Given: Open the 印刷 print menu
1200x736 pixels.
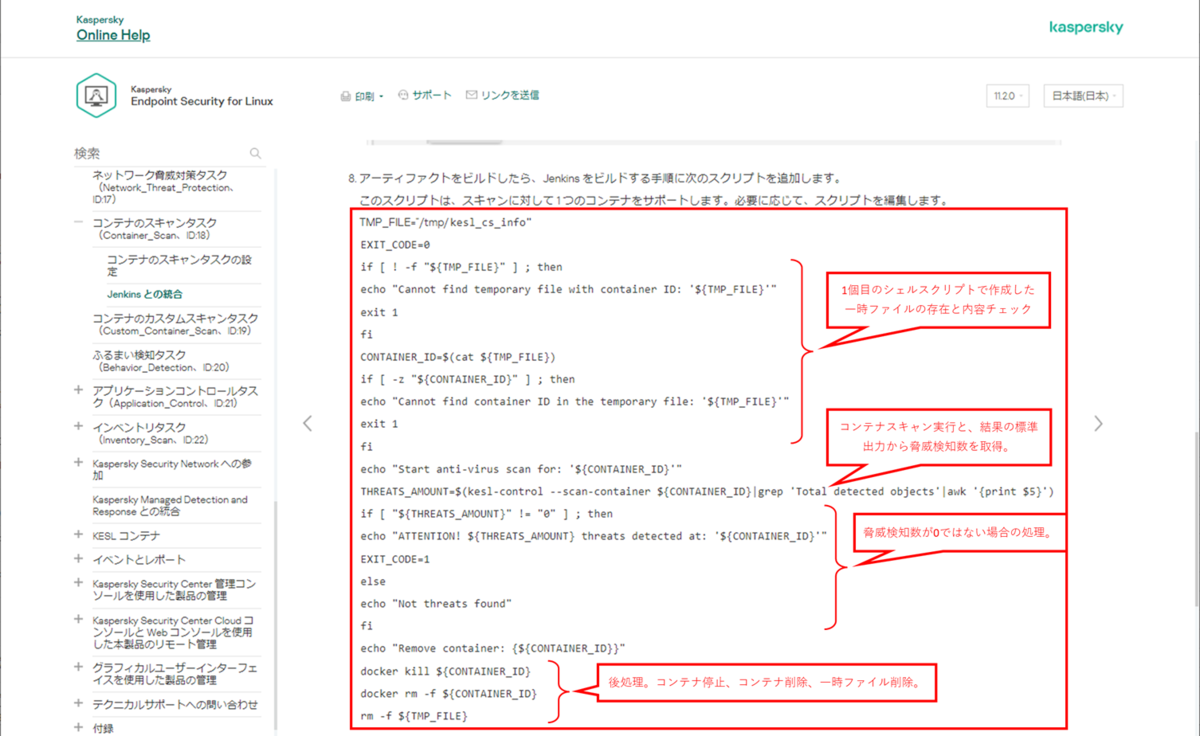Looking at the screenshot, I should pyautogui.click(x=370, y=96).
